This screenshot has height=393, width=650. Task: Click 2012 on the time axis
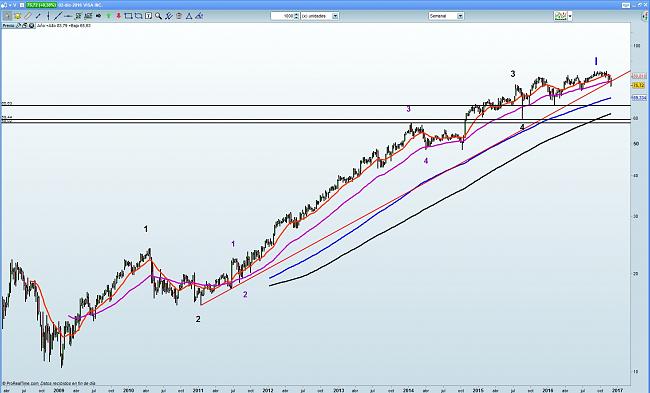pos(268,390)
